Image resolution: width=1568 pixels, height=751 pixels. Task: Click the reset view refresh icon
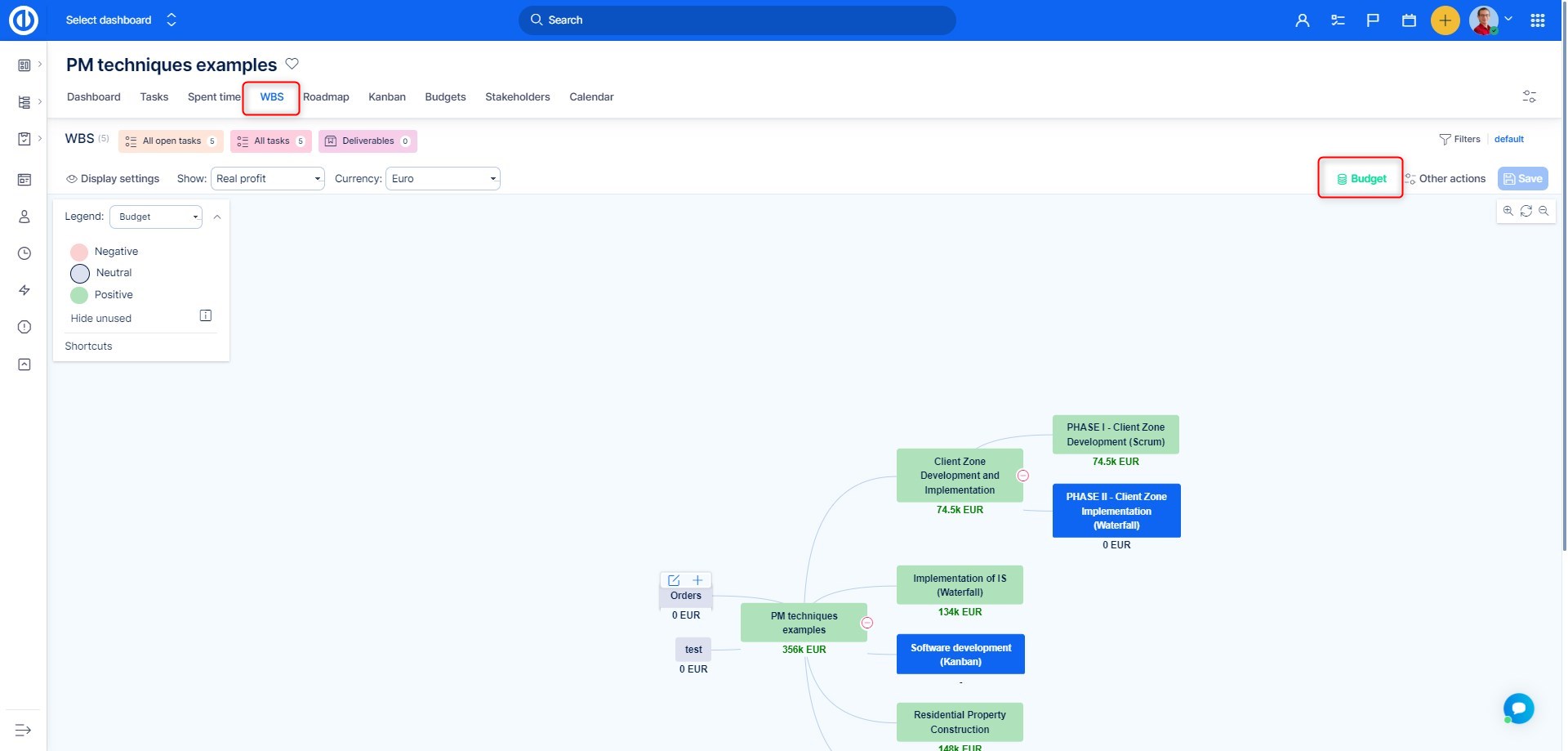point(1526,211)
